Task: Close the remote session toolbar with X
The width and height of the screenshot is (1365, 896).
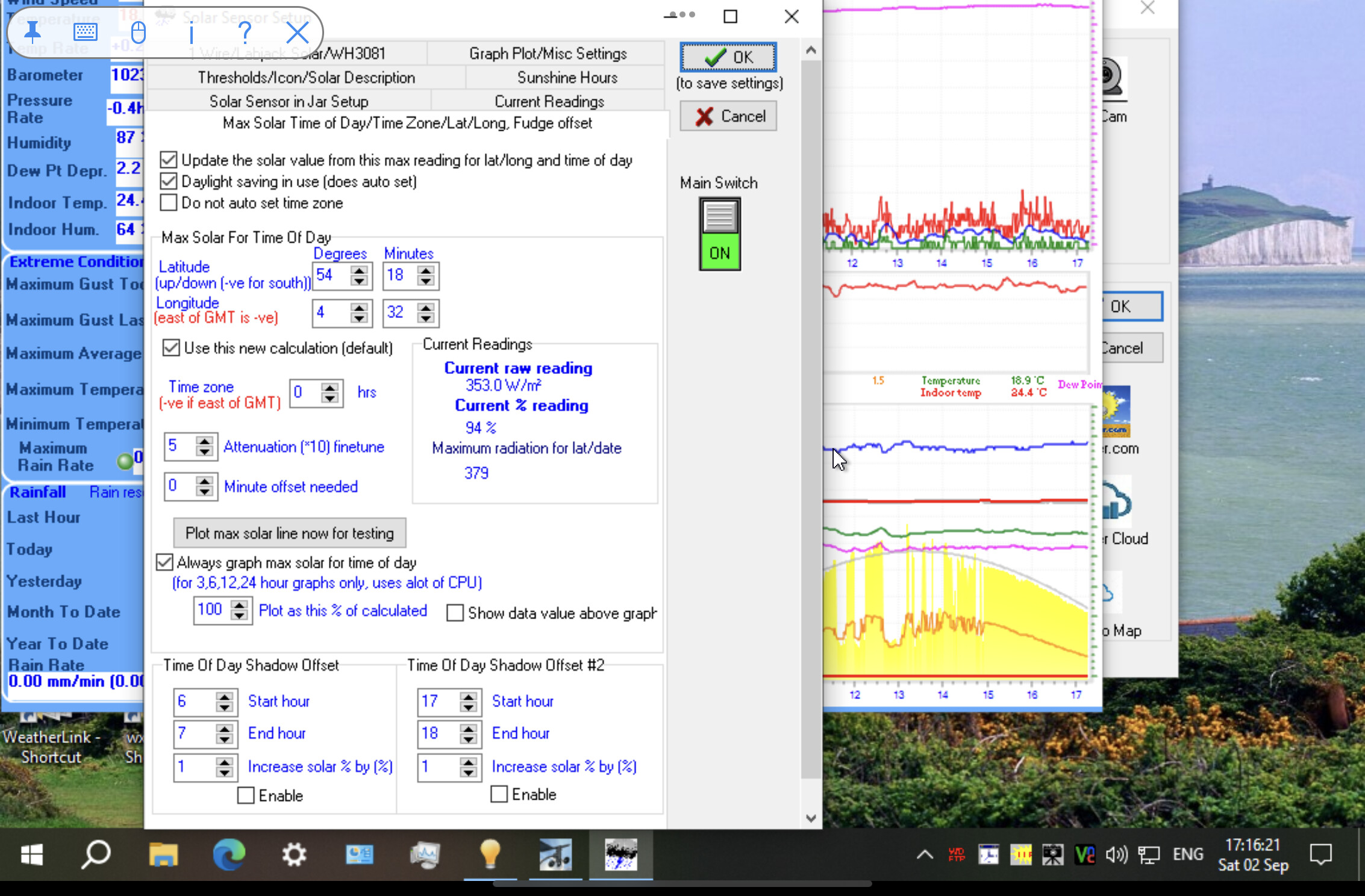Action: [x=298, y=32]
